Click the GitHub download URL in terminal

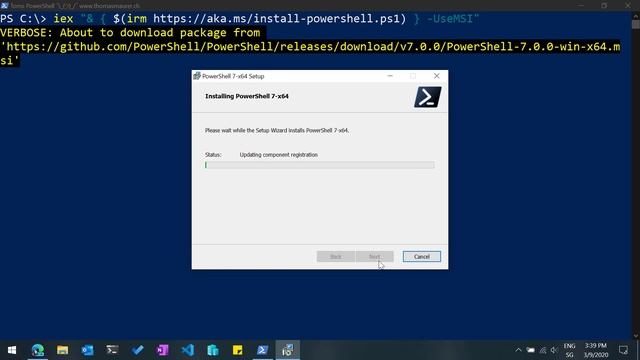(310, 53)
